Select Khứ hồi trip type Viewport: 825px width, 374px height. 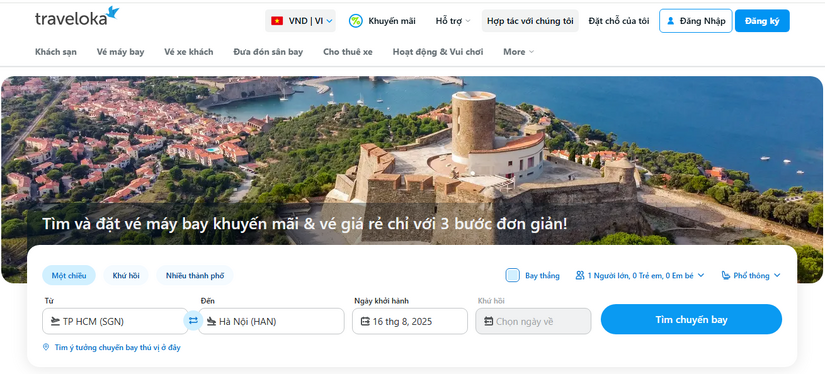[126, 275]
